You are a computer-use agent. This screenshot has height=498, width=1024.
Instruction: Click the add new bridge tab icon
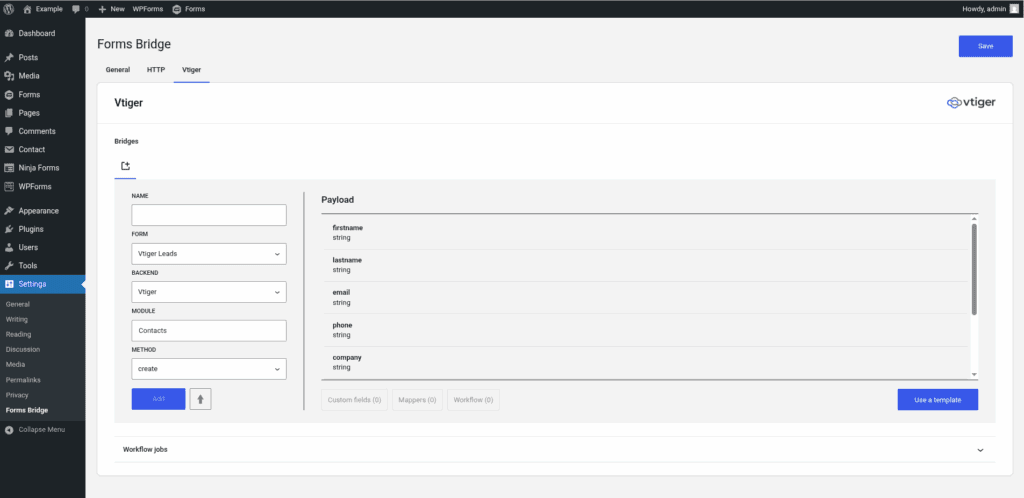(x=126, y=166)
